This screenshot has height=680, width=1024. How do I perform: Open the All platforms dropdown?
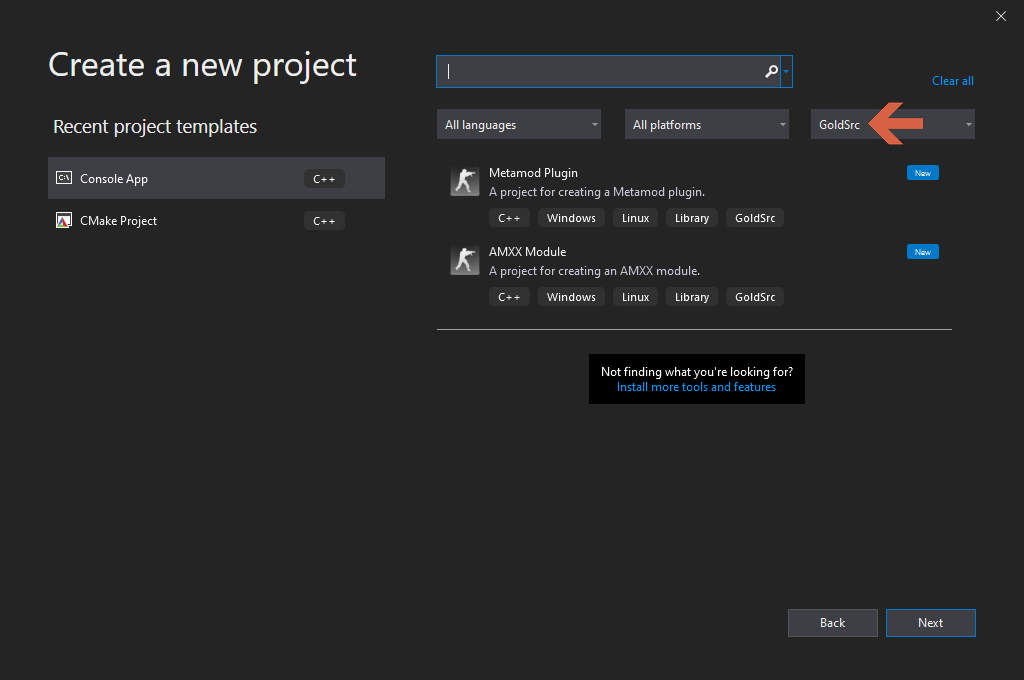point(707,124)
